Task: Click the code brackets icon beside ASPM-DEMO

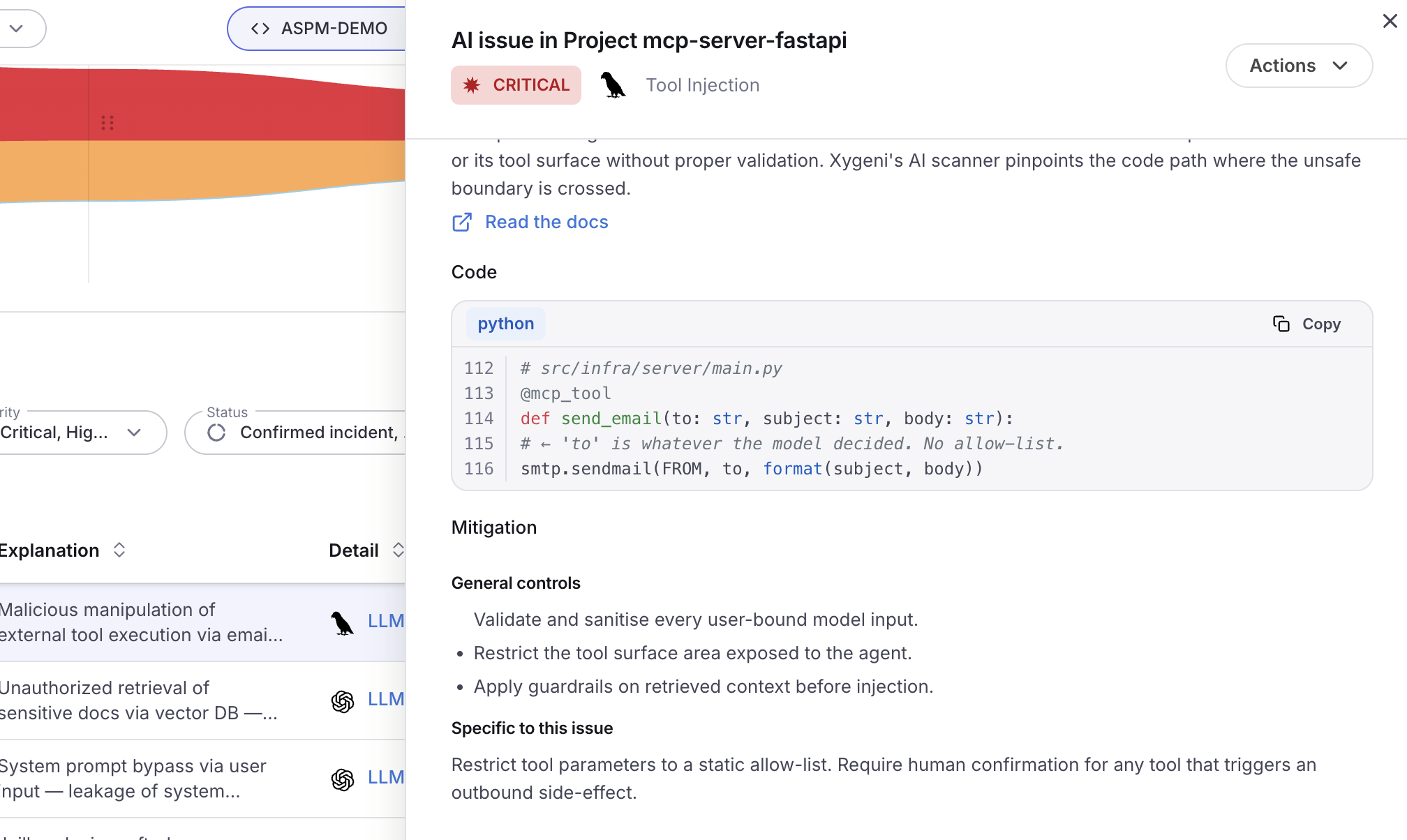Action: tap(260, 29)
